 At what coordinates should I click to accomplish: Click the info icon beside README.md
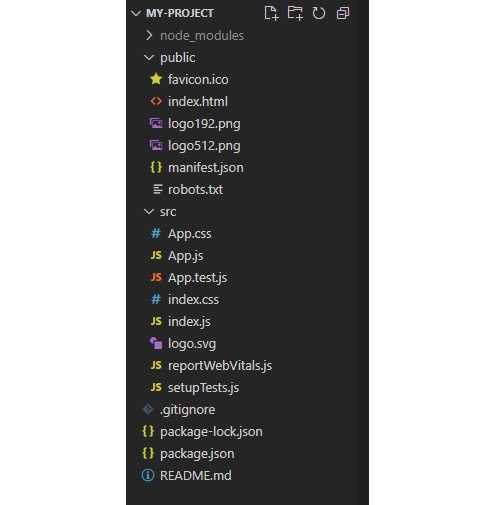[x=148, y=475]
